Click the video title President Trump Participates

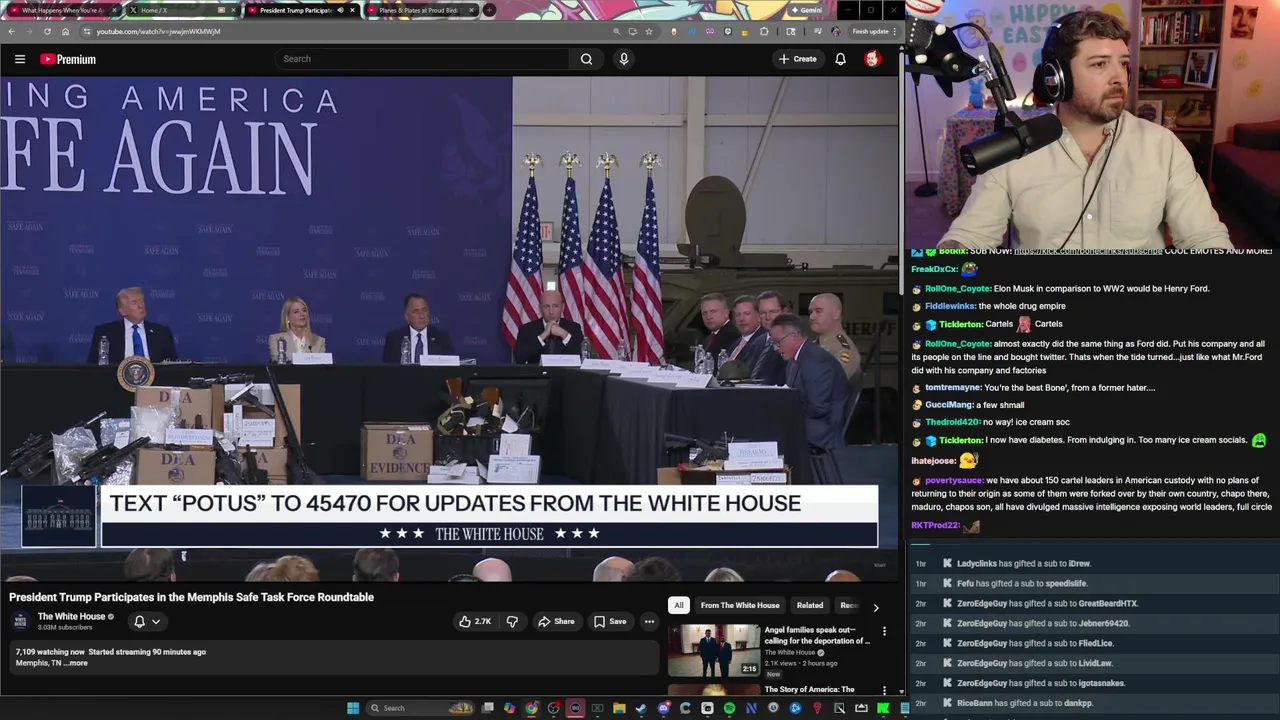click(191, 597)
